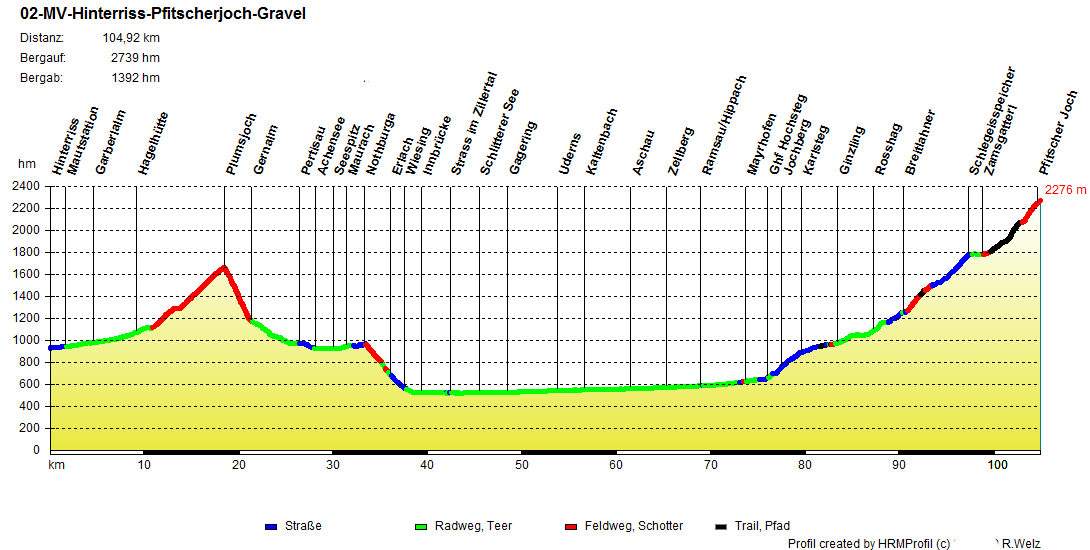Click the 2276 m summit elevation label
Image resolution: width=1090 pixels, height=550 pixels.
click(1065, 189)
